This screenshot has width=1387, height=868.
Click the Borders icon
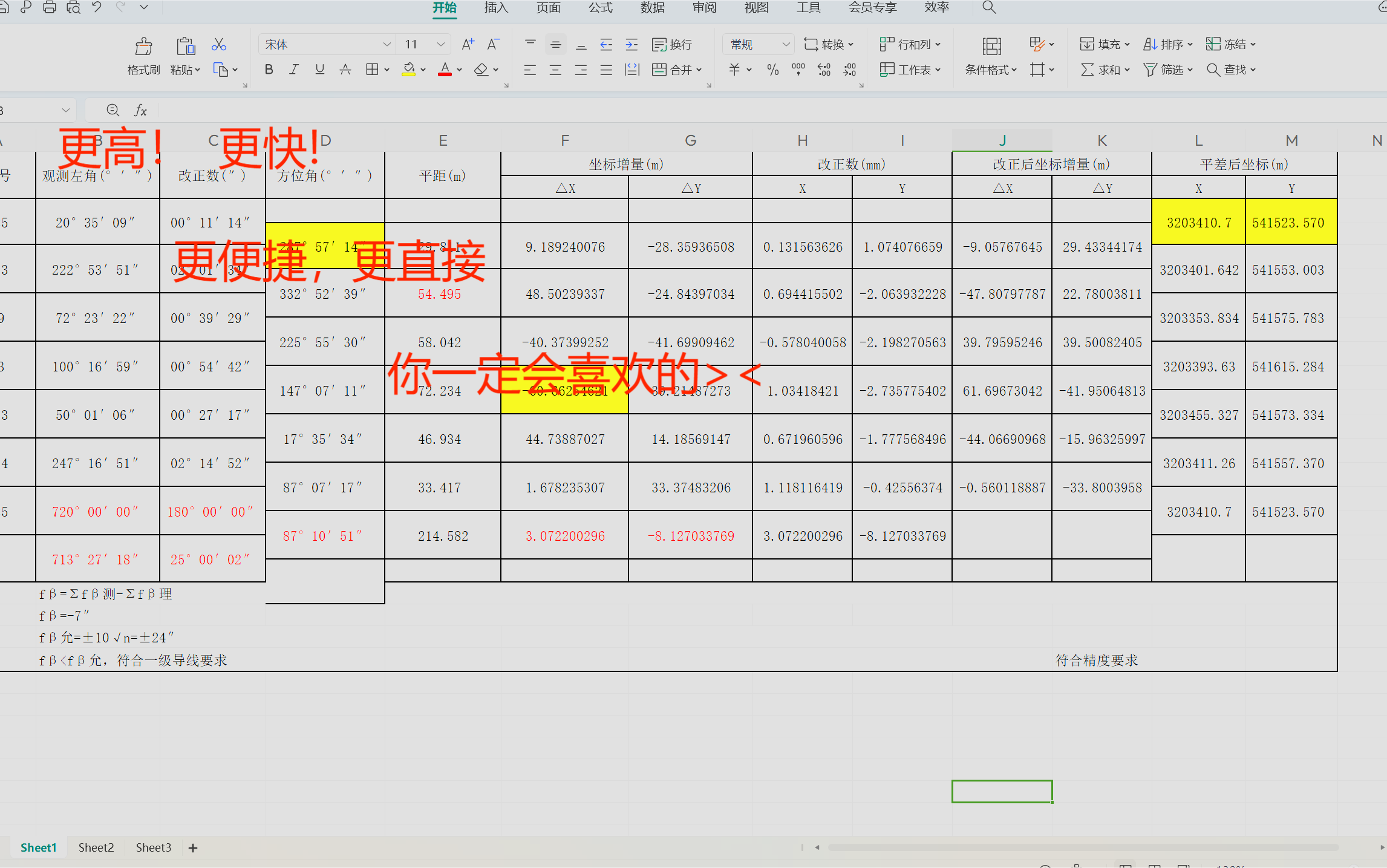(372, 70)
